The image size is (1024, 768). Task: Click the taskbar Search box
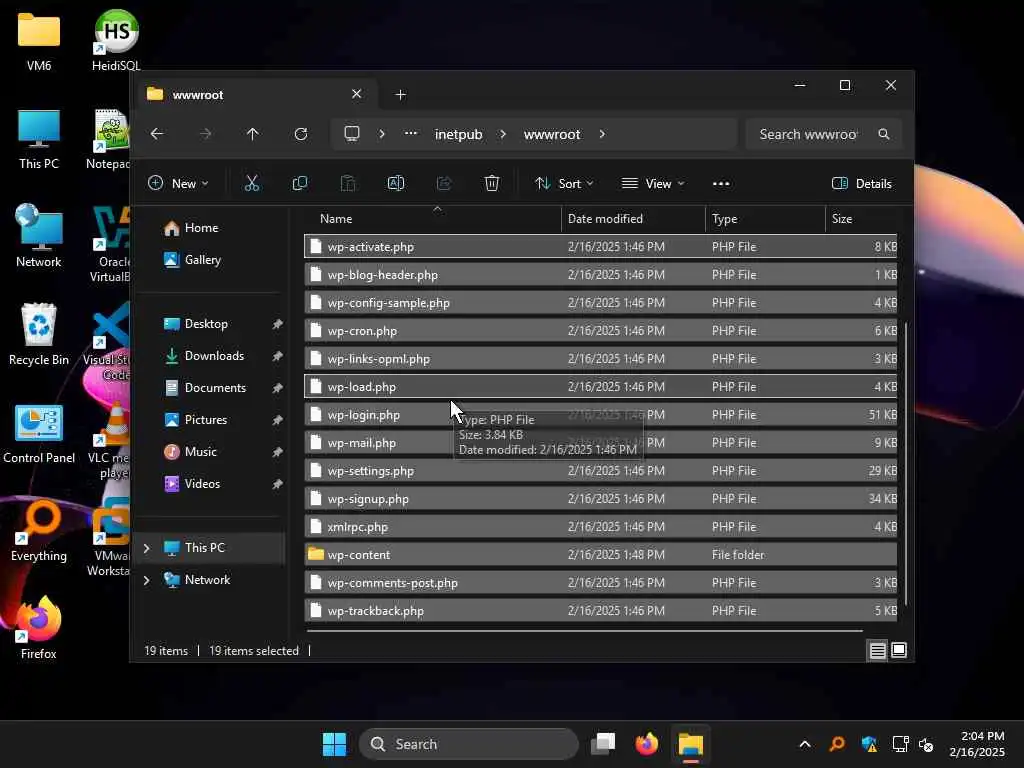point(469,744)
